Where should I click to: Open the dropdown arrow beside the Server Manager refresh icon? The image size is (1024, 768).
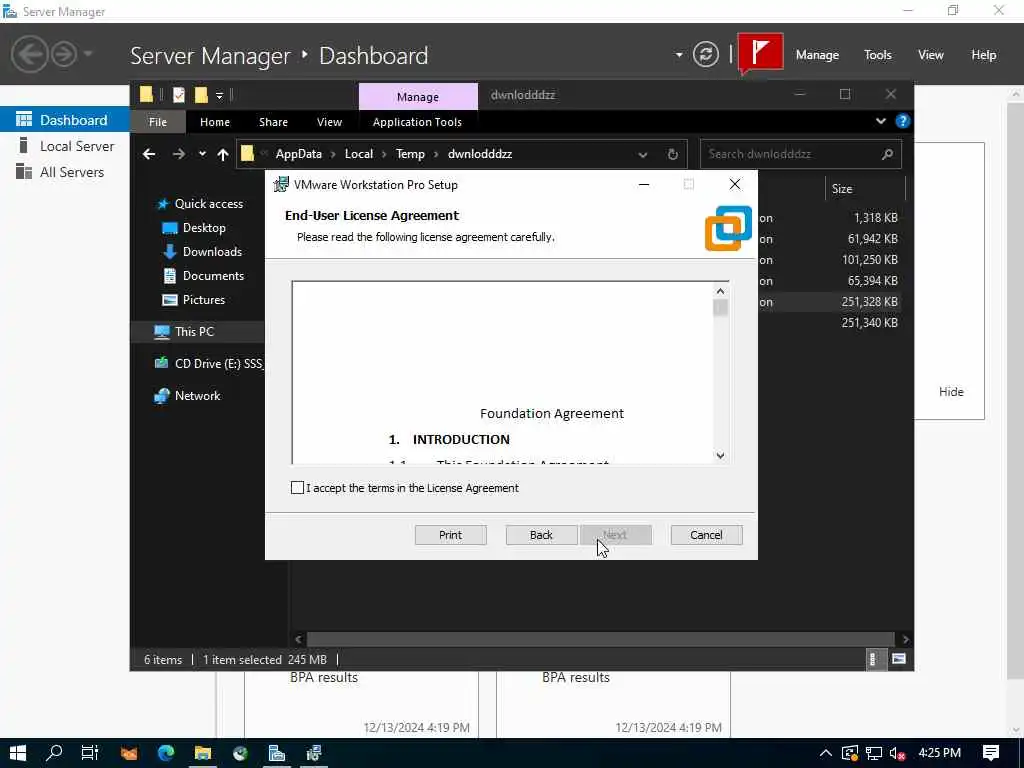(x=679, y=55)
